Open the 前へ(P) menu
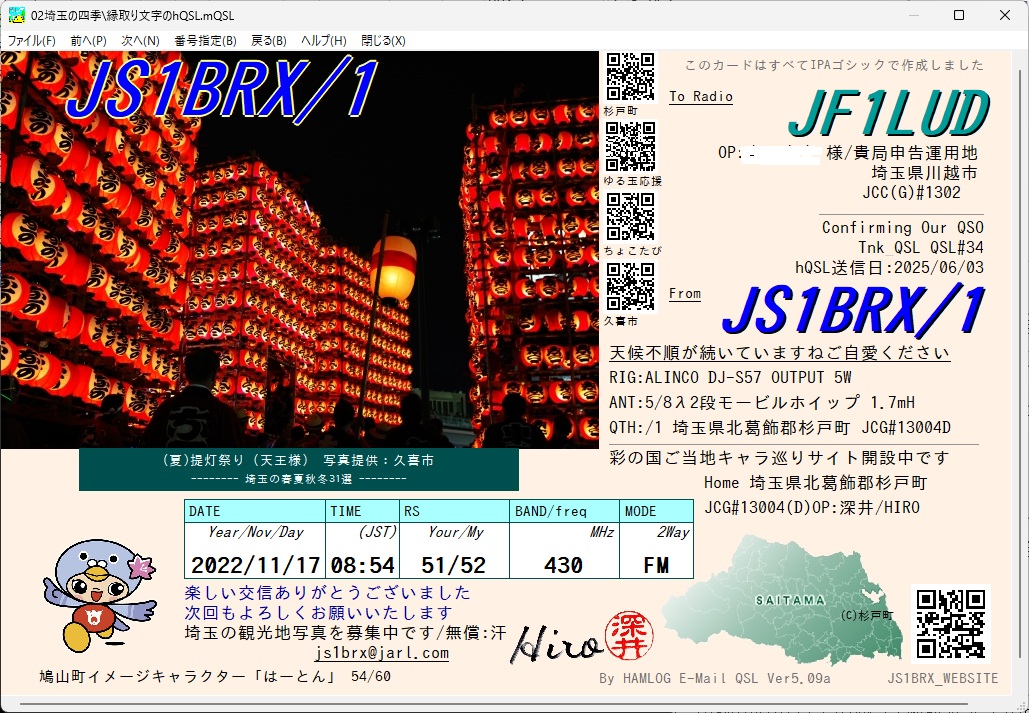1029x713 pixels. (88, 41)
